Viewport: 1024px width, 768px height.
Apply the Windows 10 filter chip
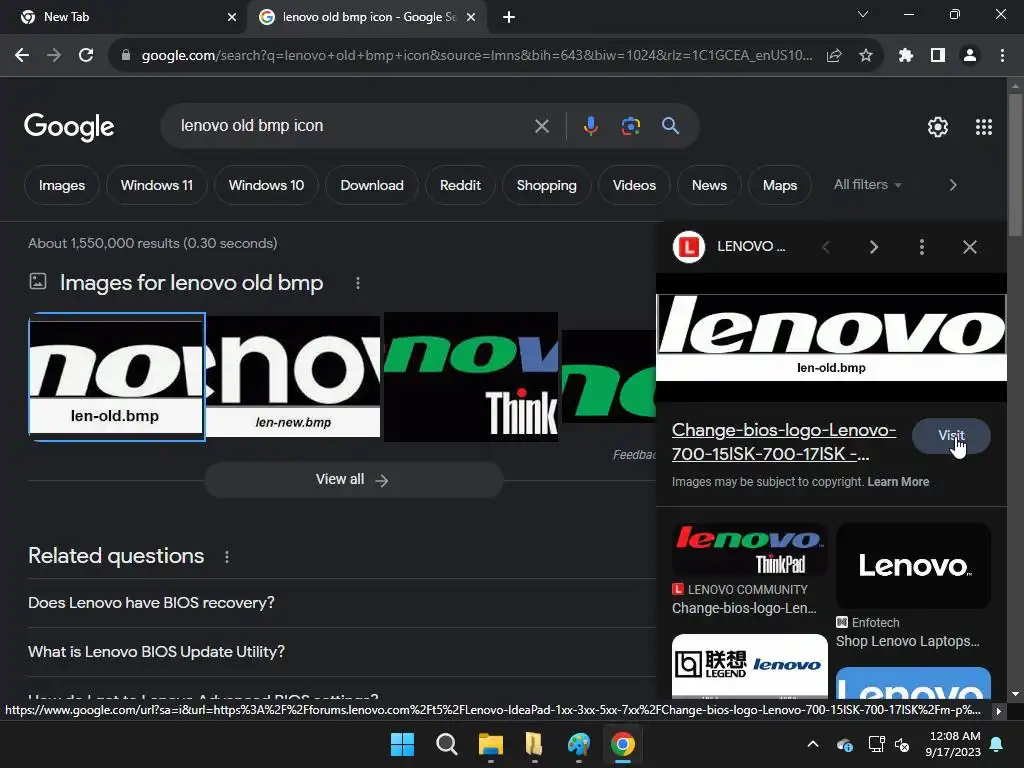266,185
